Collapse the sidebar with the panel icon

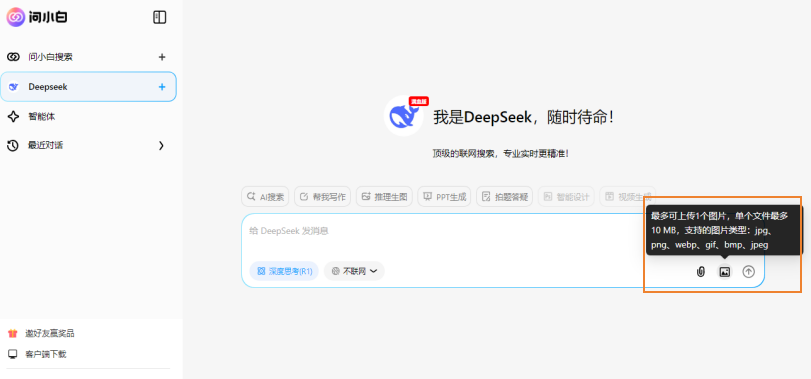coord(160,17)
